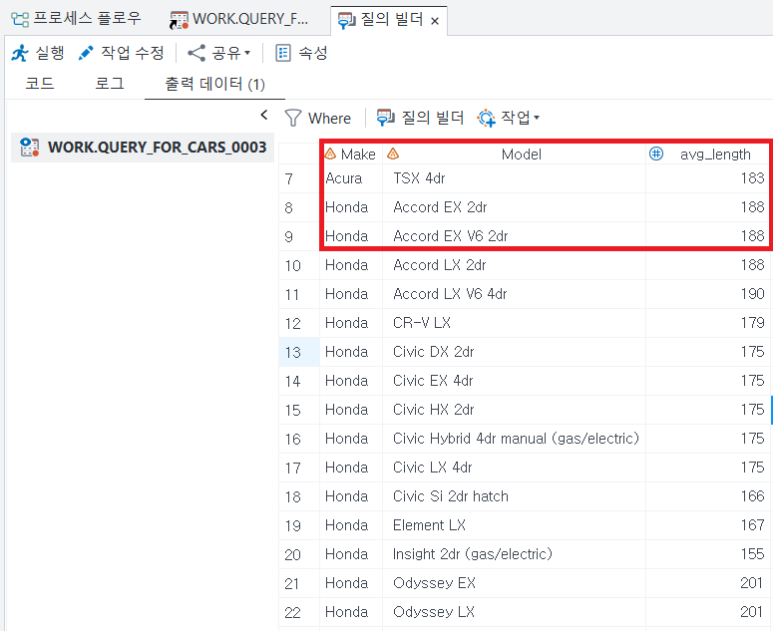Click the 속성 properties icon
This screenshot has height=631, width=773.
click(283, 53)
